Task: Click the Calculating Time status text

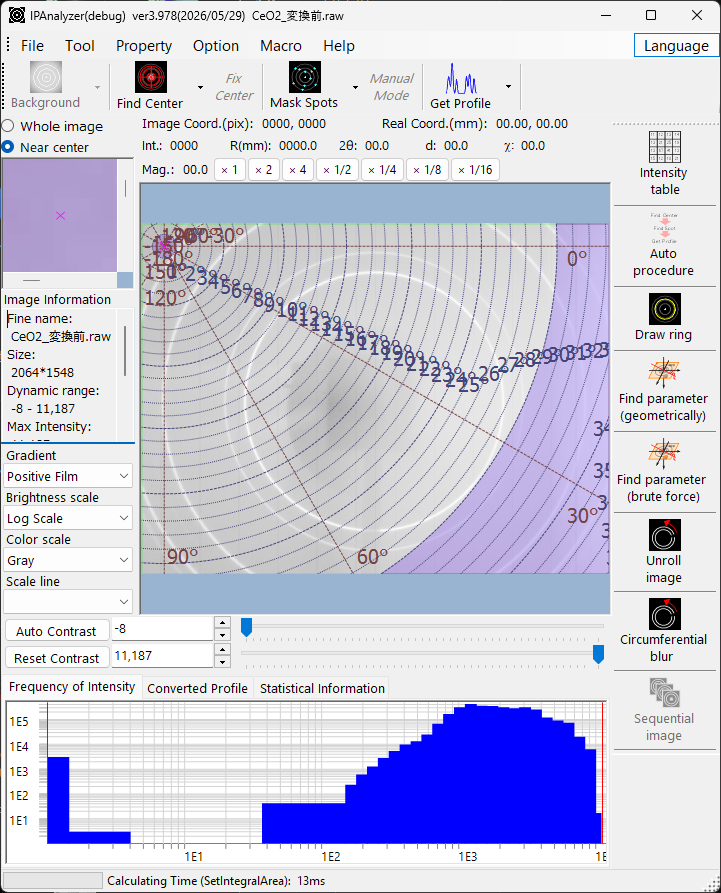Action: pos(216,880)
